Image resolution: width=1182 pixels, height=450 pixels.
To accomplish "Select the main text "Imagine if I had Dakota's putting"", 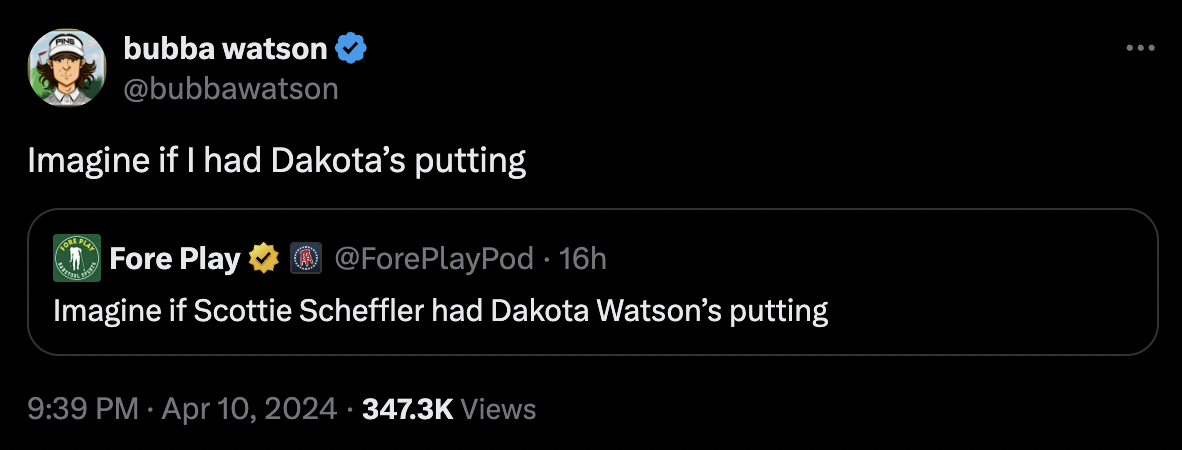I will (276, 161).
